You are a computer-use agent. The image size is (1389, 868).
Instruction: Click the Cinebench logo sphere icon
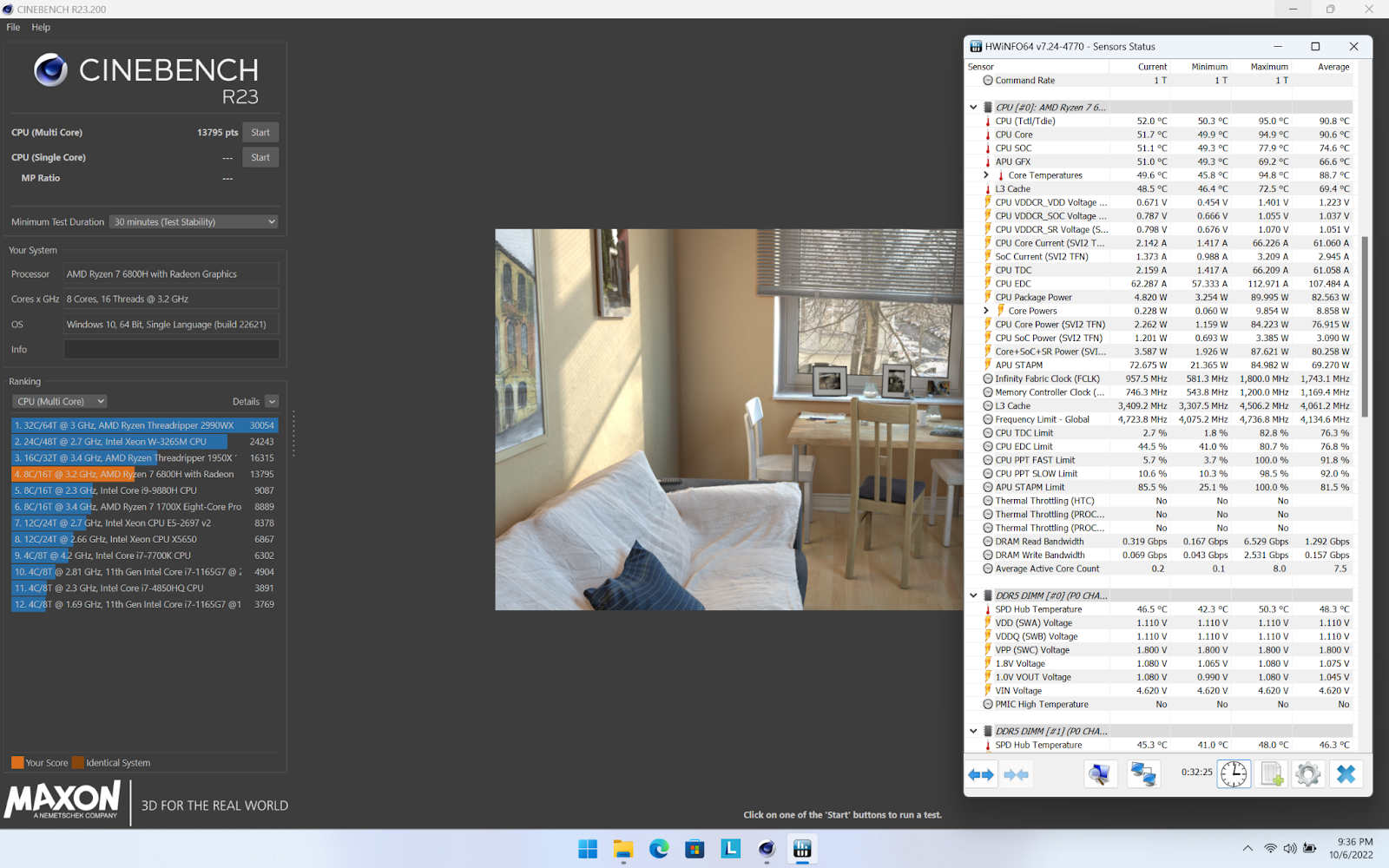(50, 69)
